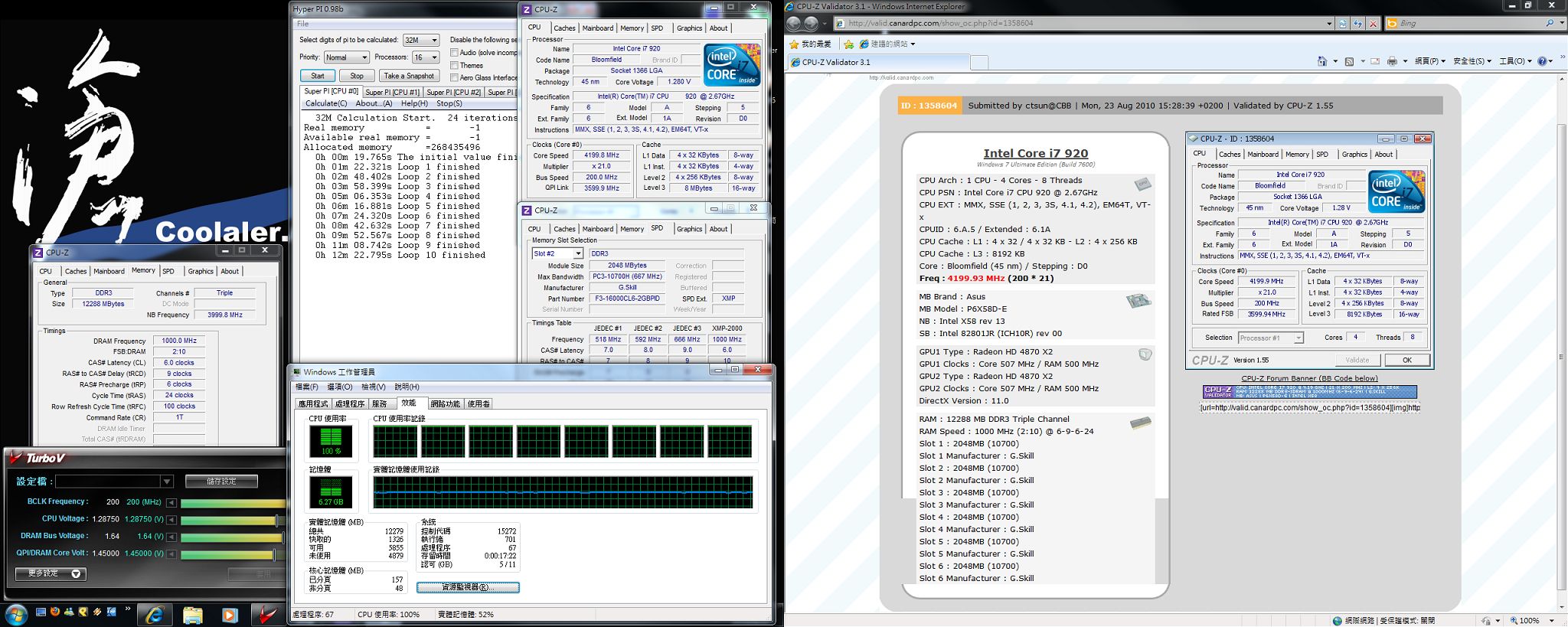Viewport: 1568px width, 627px height.
Task: Toggle Aero Glass Interface checkbox
Action: 454,77
